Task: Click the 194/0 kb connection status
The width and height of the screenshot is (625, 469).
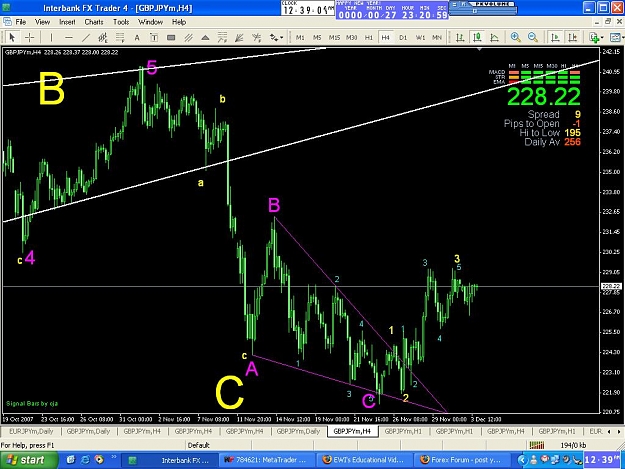Action: click(x=573, y=445)
